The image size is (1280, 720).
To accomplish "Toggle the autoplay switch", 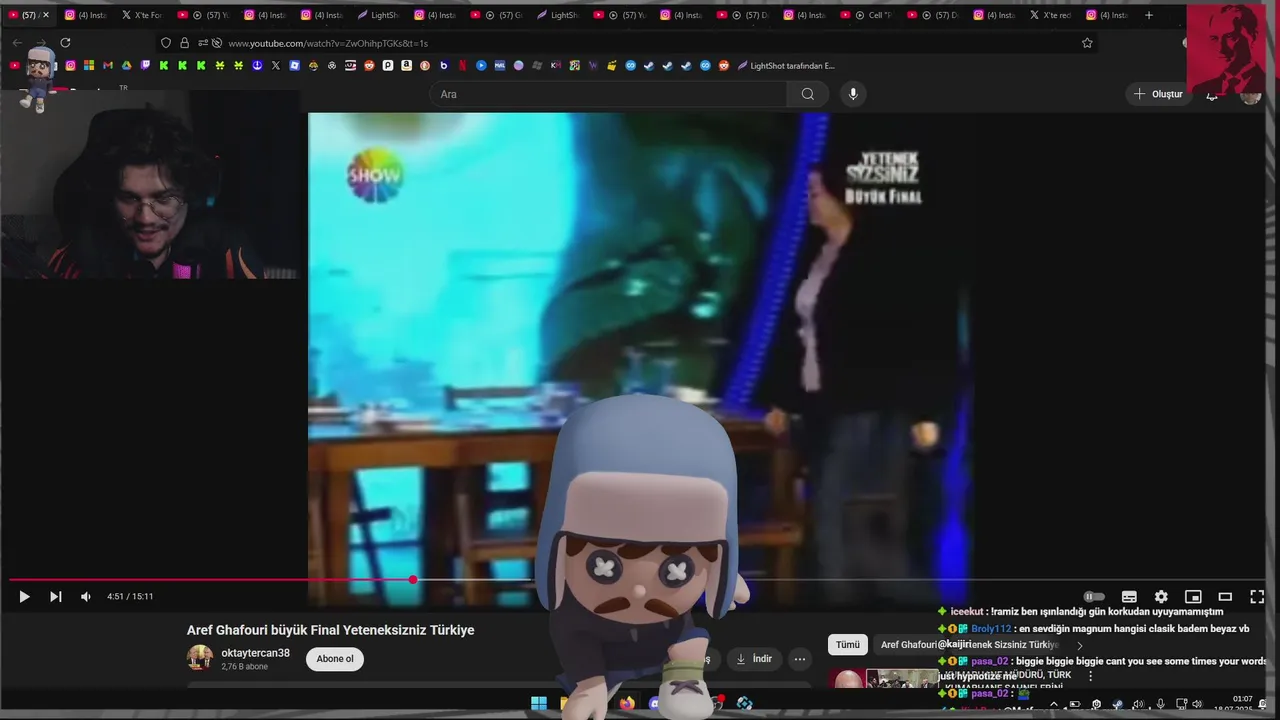I will tap(1095, 597).
